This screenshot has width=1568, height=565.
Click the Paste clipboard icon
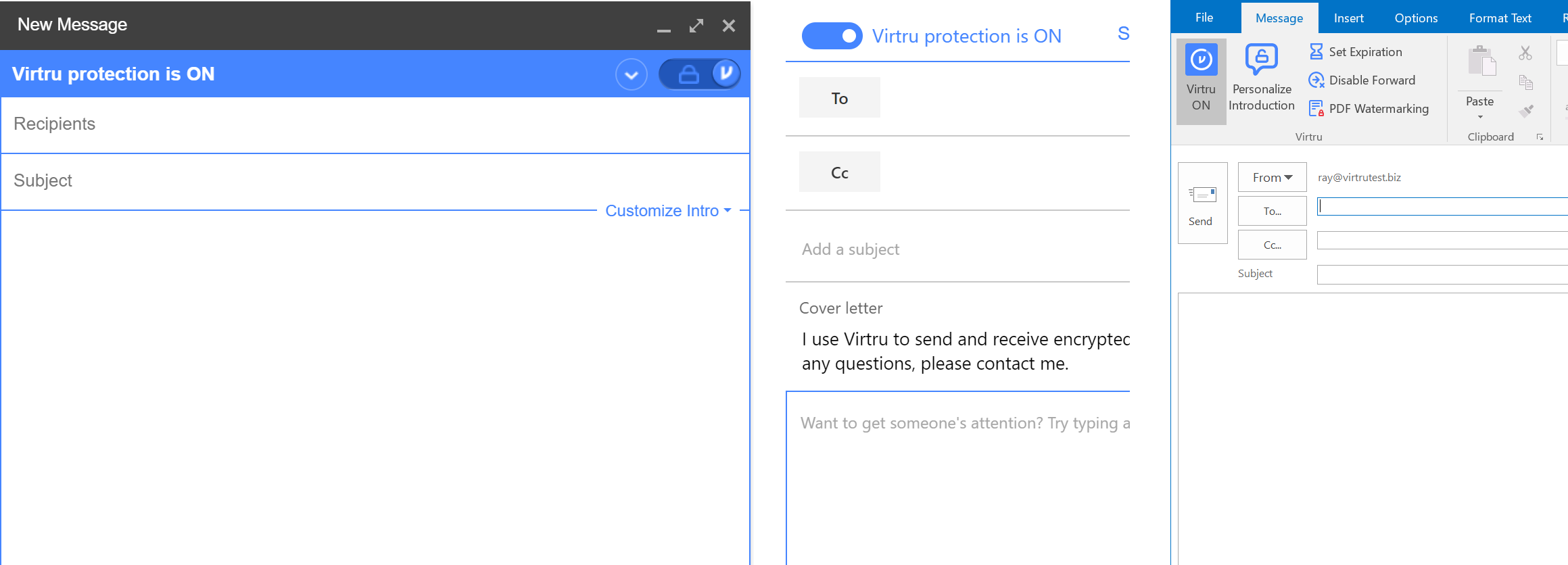tap(1481, 62)
